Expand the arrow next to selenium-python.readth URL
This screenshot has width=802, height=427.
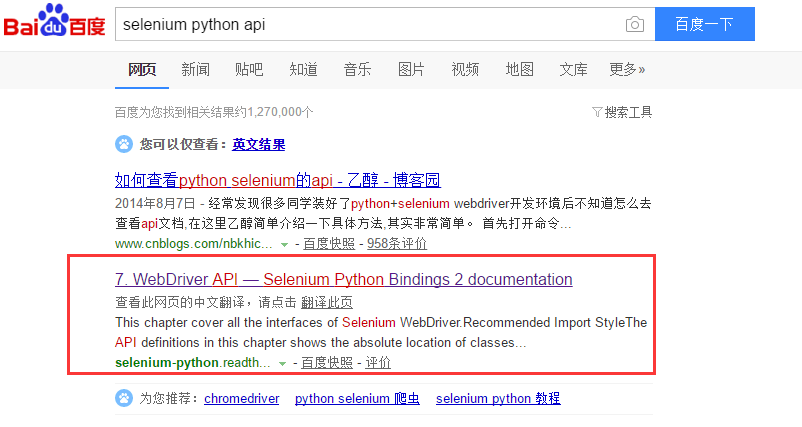coord(282,364)
